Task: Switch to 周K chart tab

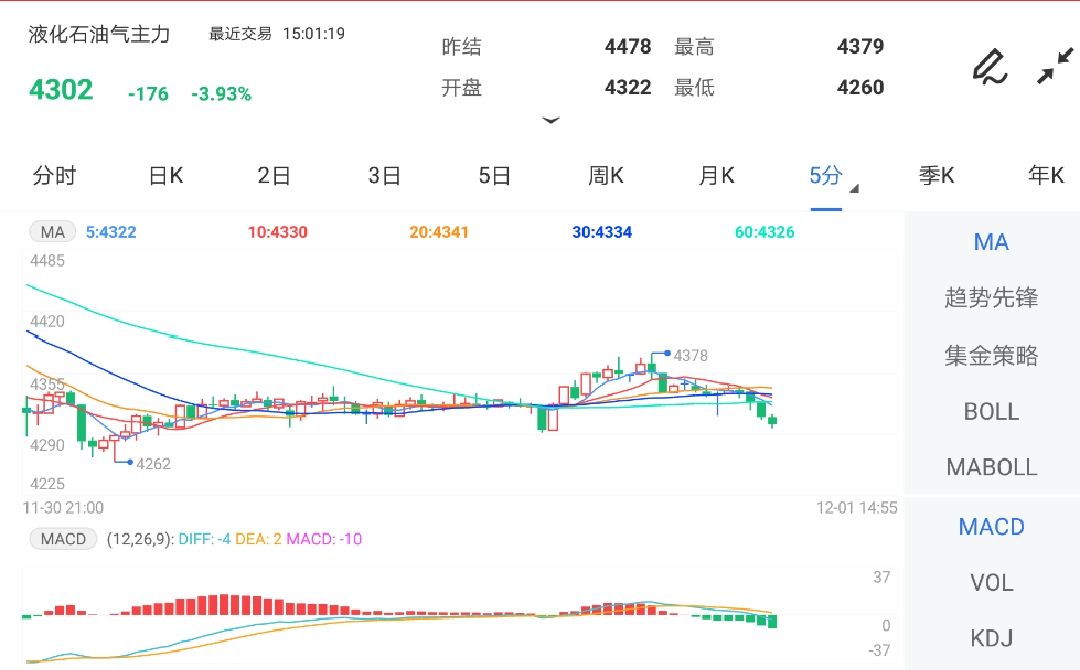Action: [x=605, y=176]
